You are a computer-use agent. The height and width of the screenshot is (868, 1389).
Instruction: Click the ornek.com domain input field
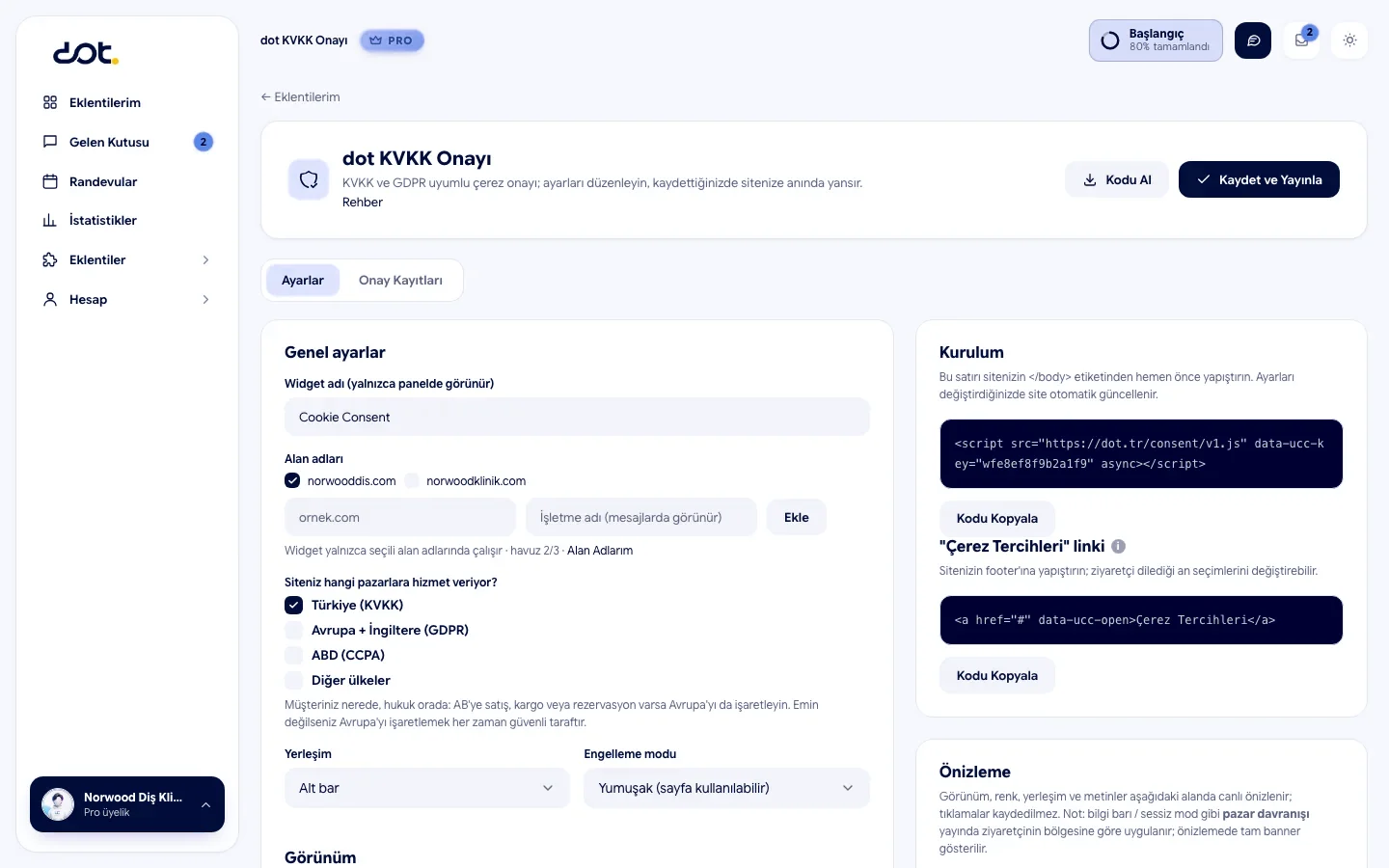click(400, 517)
